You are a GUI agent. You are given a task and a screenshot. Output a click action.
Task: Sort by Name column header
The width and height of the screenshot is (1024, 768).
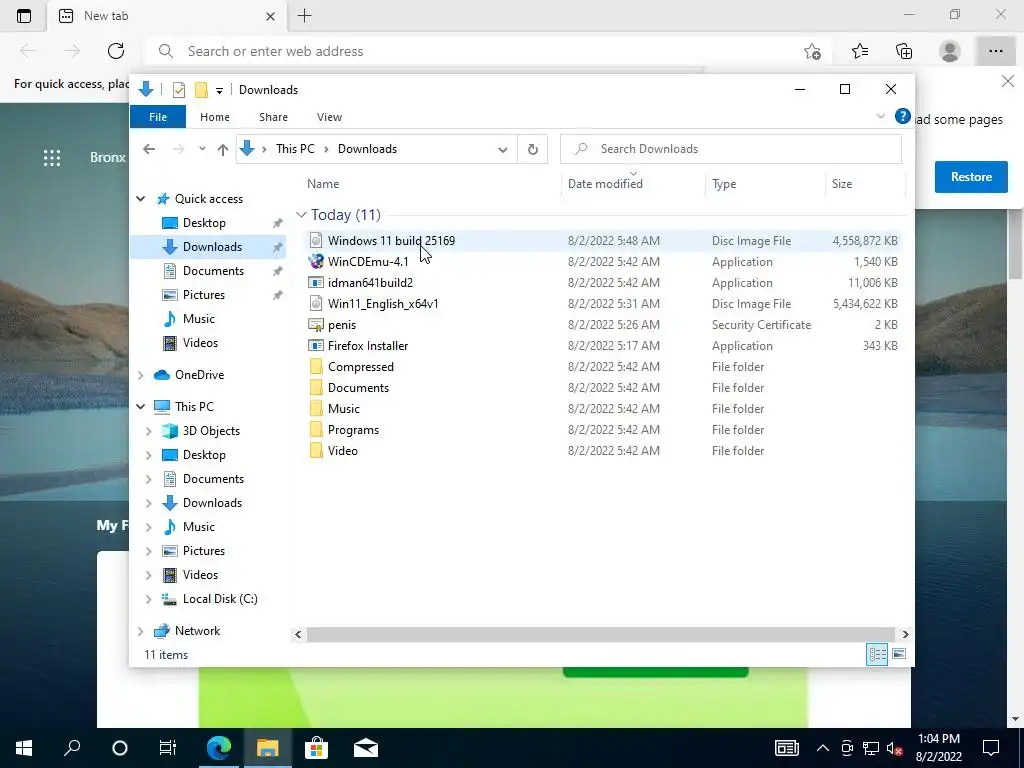pyautogui.click(x=323, y=184)
